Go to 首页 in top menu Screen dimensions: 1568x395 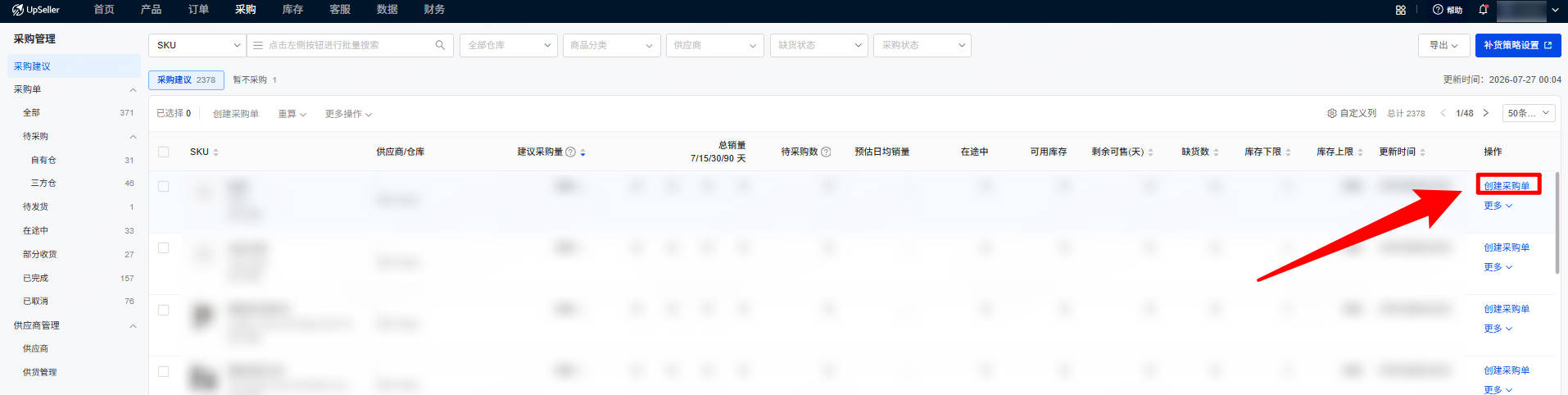click(x=104, y=10)
